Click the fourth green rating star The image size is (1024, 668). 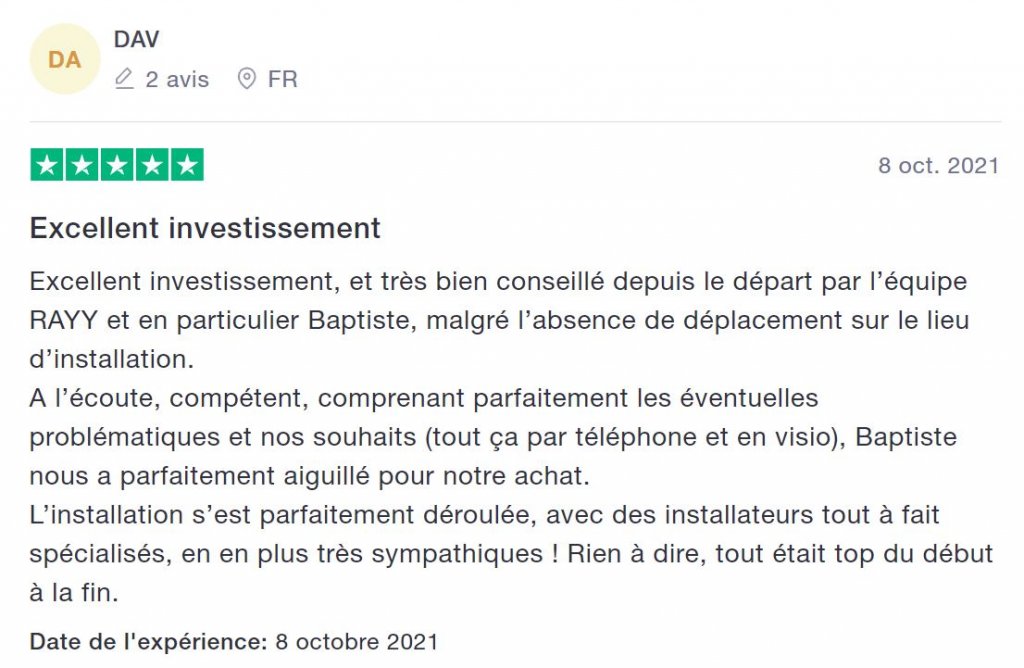[x=152, y=165]
